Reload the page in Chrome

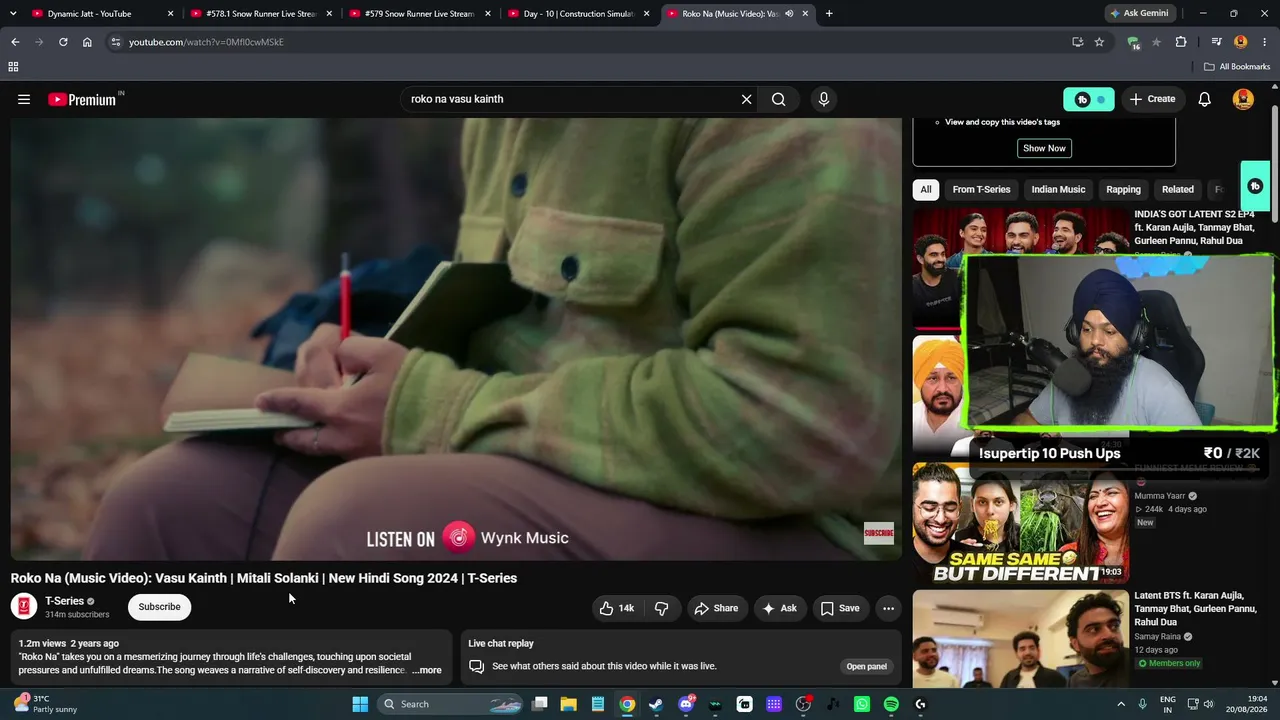coord(63,42)
